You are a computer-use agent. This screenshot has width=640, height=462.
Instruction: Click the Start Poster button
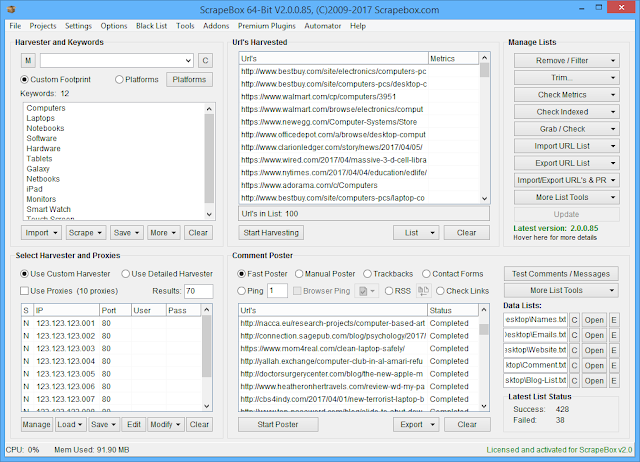tap(278, 424)
